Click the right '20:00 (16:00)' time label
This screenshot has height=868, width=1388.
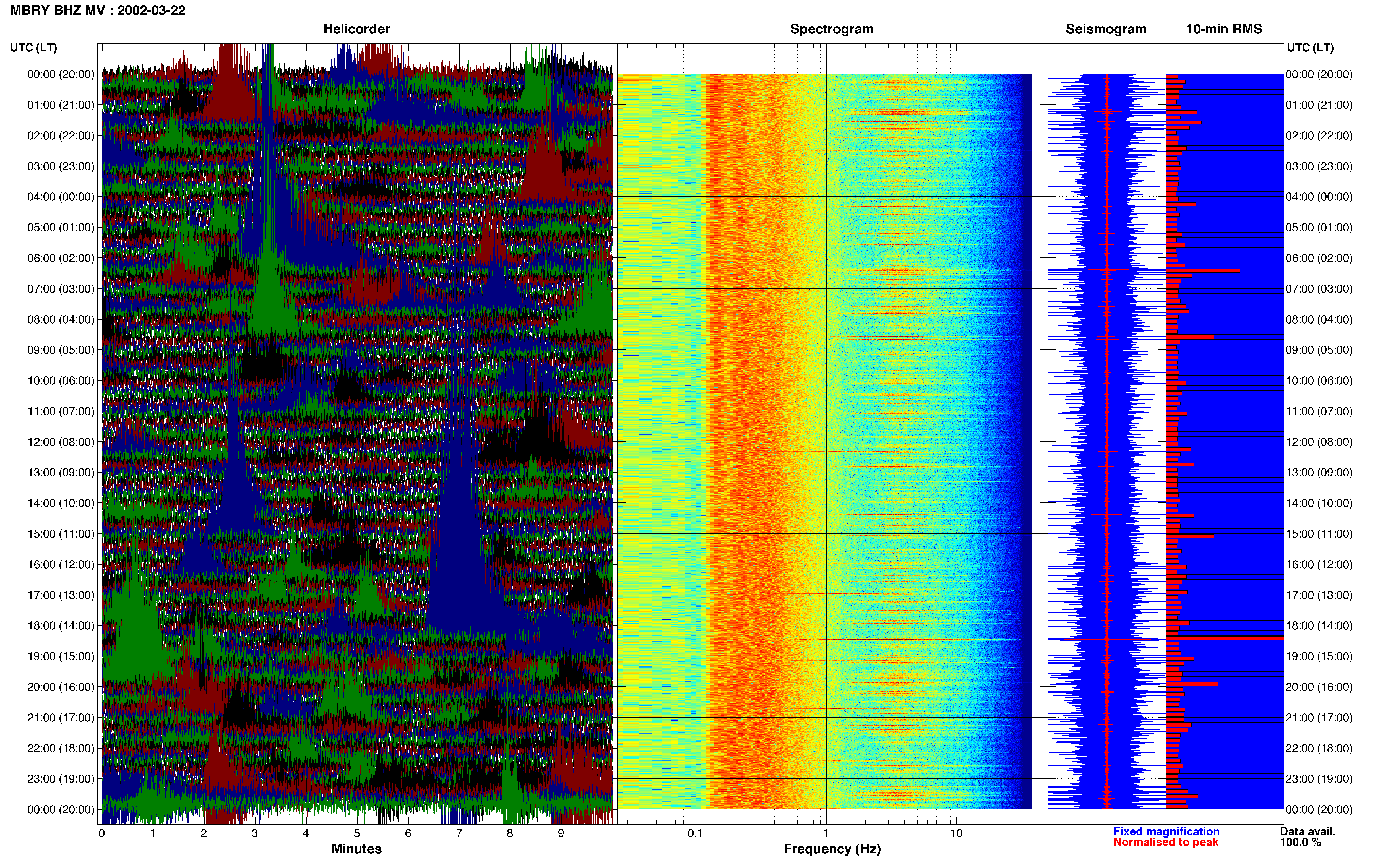(x=1319, y=687)
